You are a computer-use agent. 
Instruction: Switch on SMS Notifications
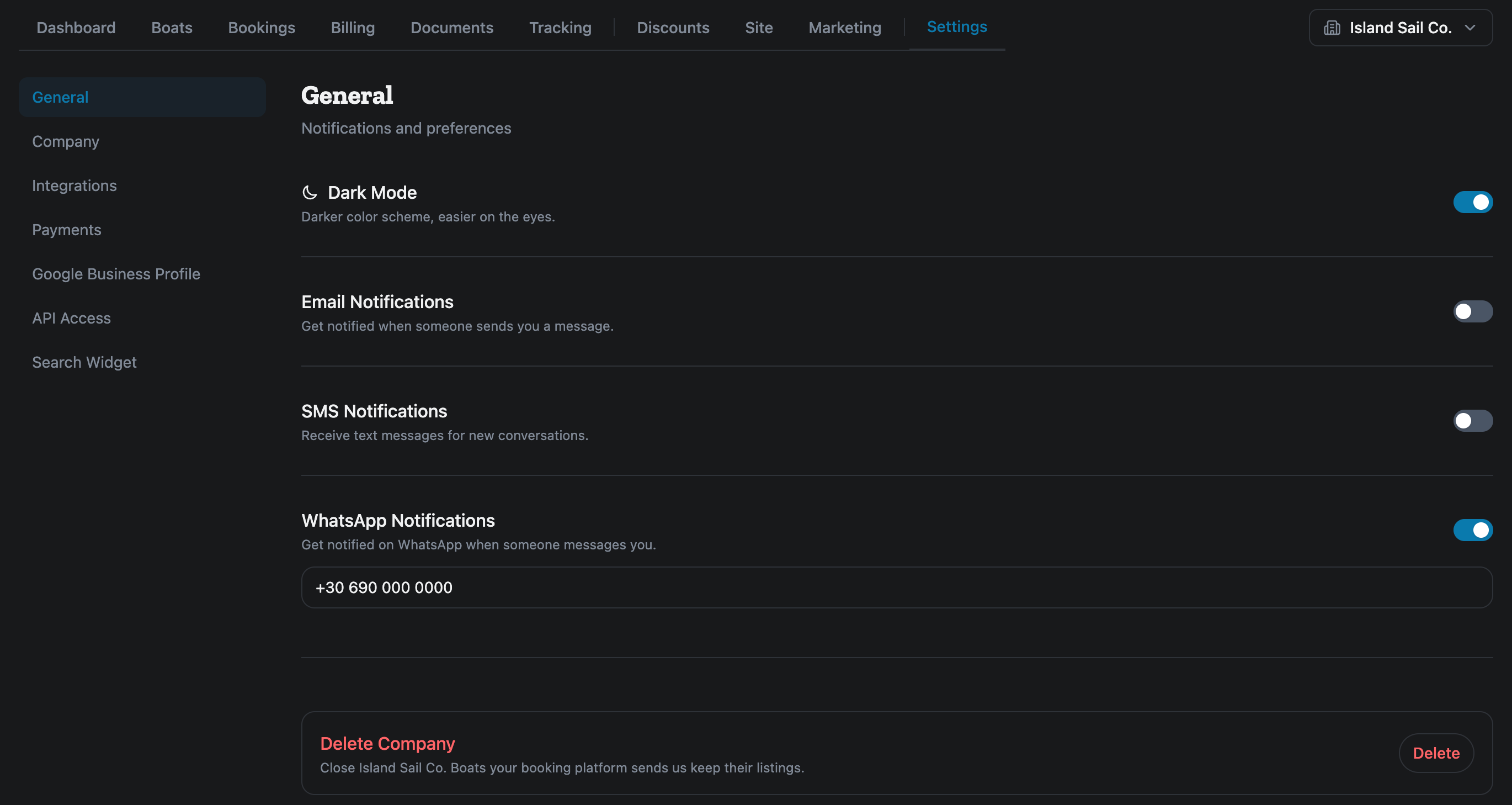pyautogui.click(x=1473, y=421)
